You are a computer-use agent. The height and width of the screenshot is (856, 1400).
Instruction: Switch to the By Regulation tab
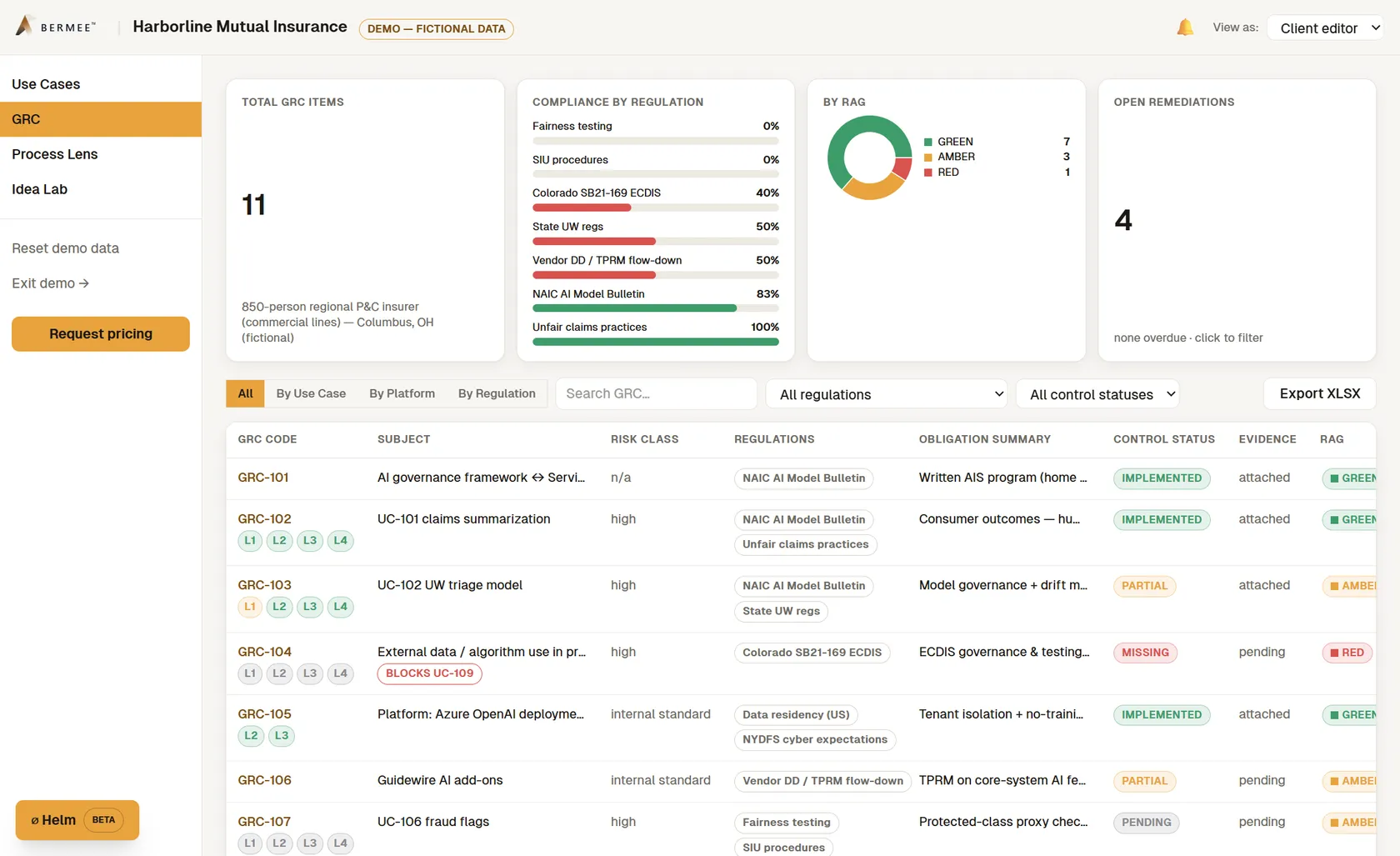497,393
